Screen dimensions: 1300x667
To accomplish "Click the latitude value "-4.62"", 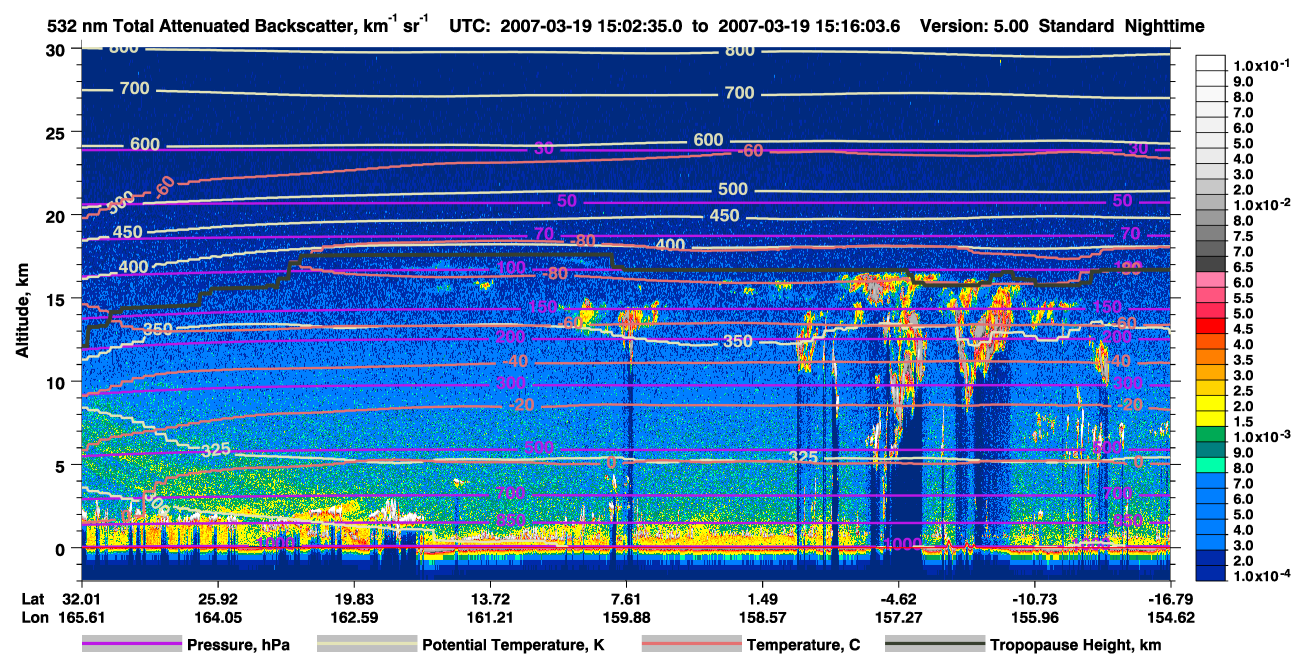I will coord(898,598).
